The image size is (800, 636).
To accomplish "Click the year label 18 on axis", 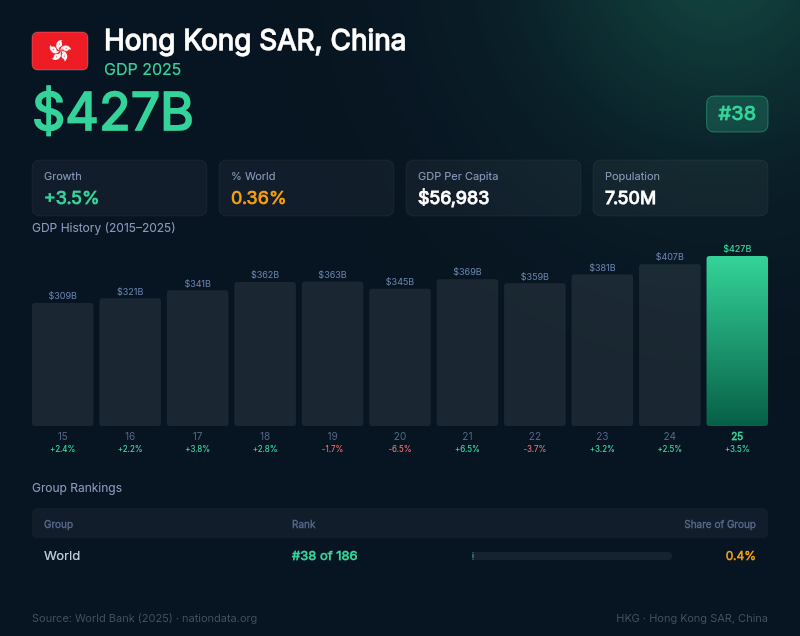I will point(265,436).
